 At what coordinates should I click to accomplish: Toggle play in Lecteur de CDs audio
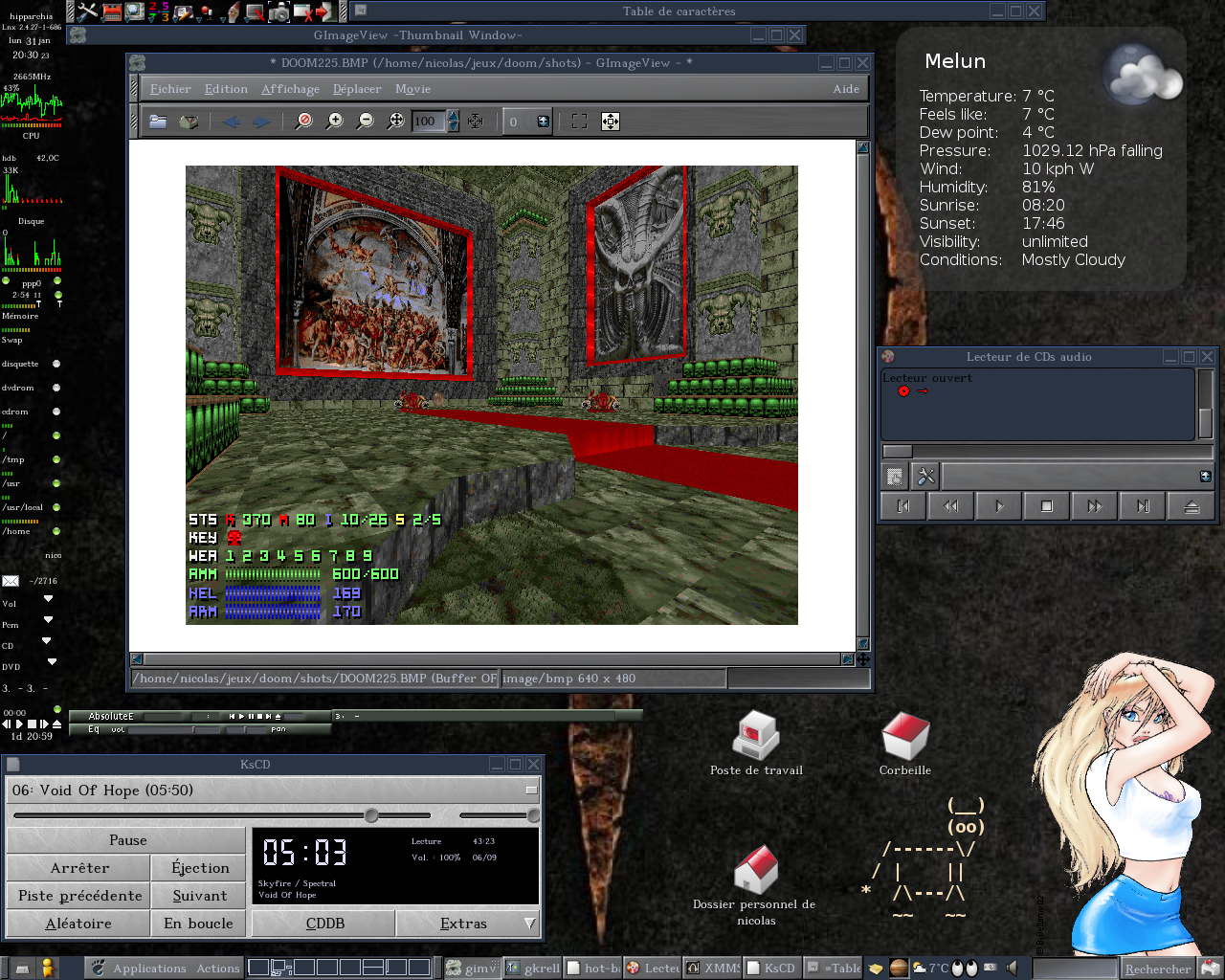(999, 506)
